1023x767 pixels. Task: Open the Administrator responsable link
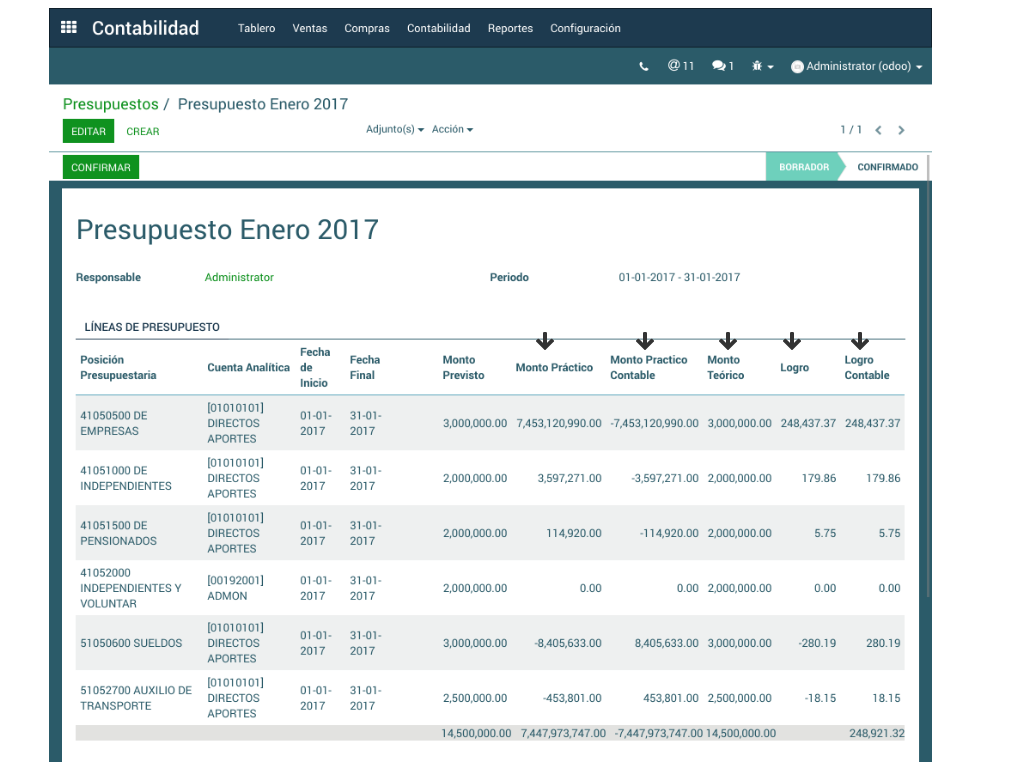point(239,277)
